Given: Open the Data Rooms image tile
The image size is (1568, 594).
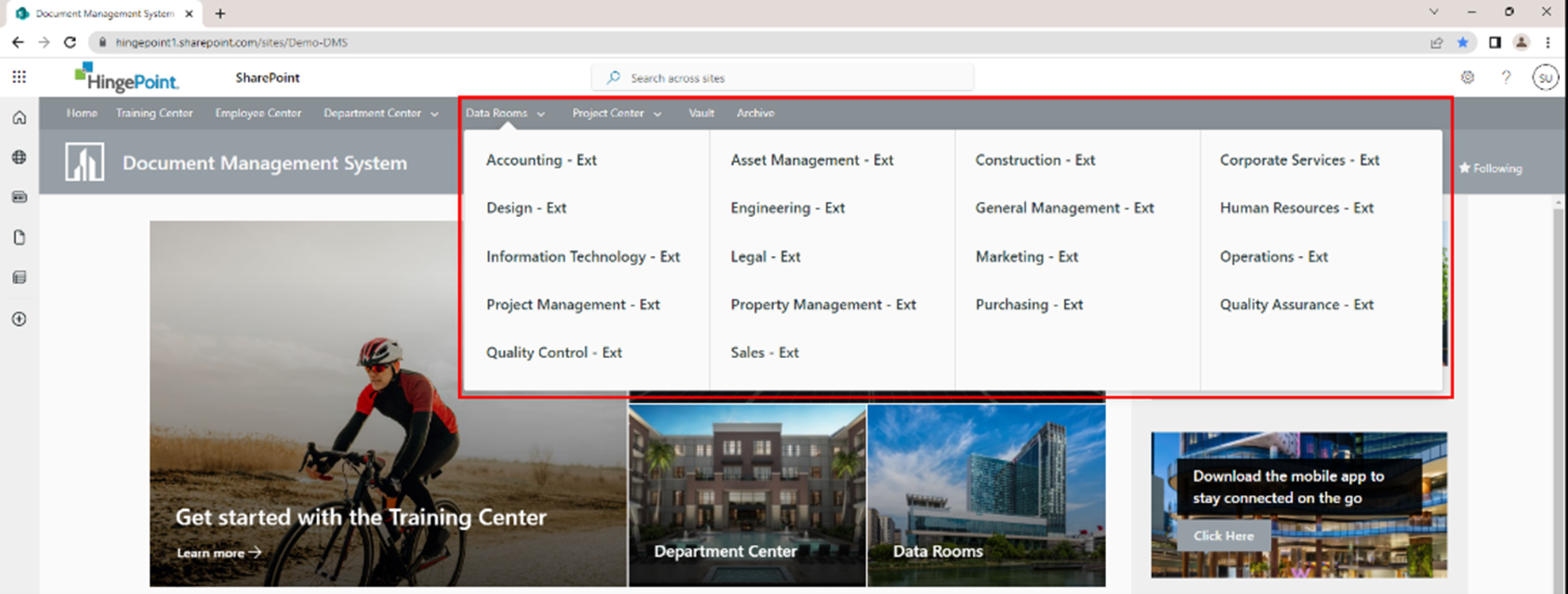Looking at the screenshot, I should pyautogui.click(x=986, y=495).
